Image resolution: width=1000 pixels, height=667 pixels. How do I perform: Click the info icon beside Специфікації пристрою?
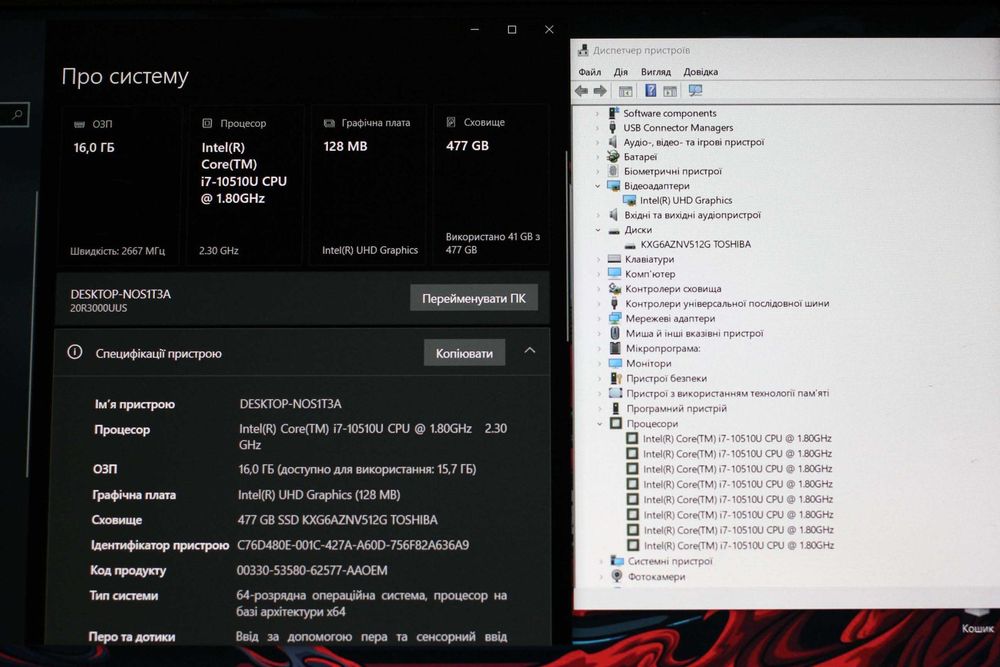point(75,352)
